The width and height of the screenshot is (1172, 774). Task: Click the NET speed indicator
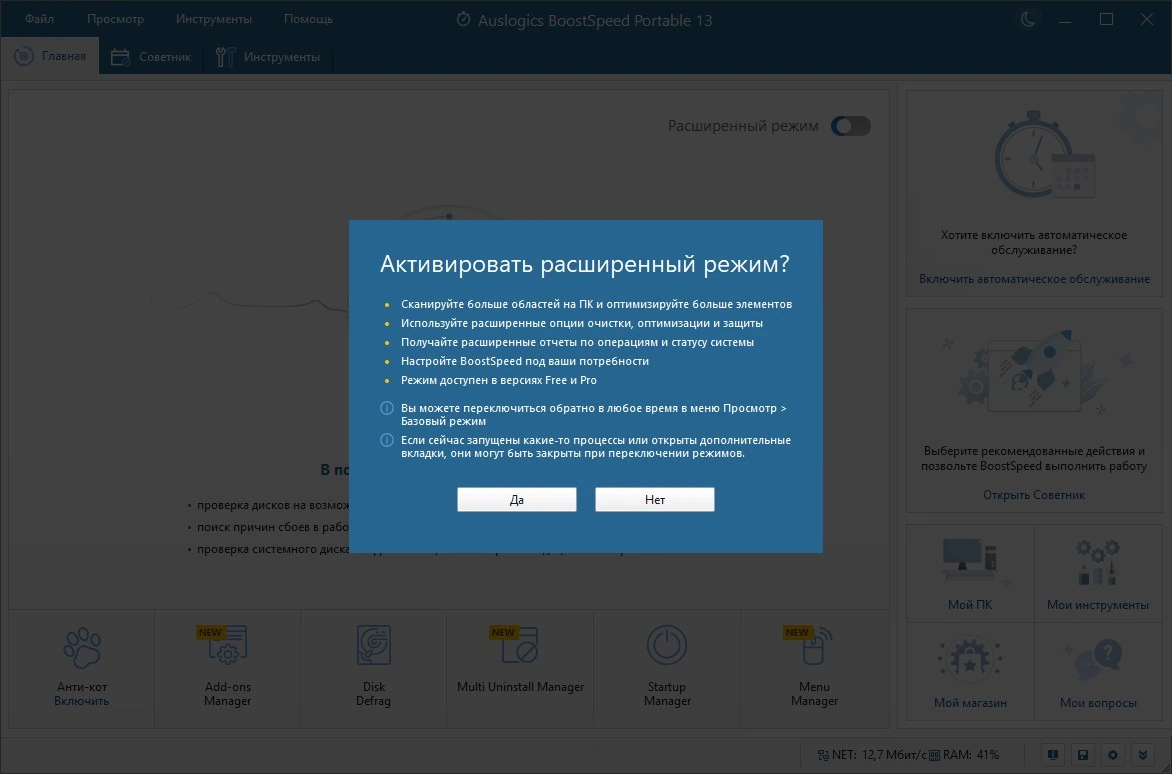(872, 755)
